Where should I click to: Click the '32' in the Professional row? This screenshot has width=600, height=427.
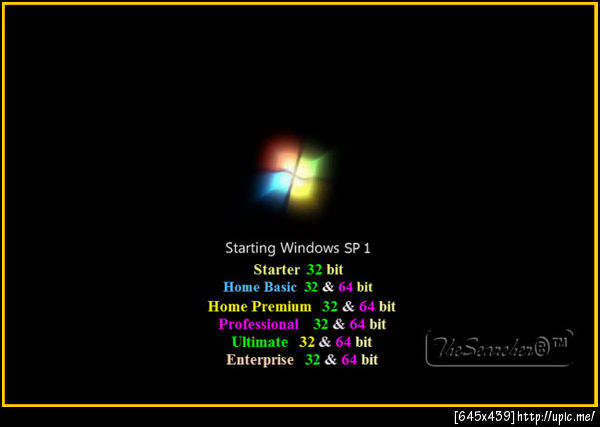[321, 324]
